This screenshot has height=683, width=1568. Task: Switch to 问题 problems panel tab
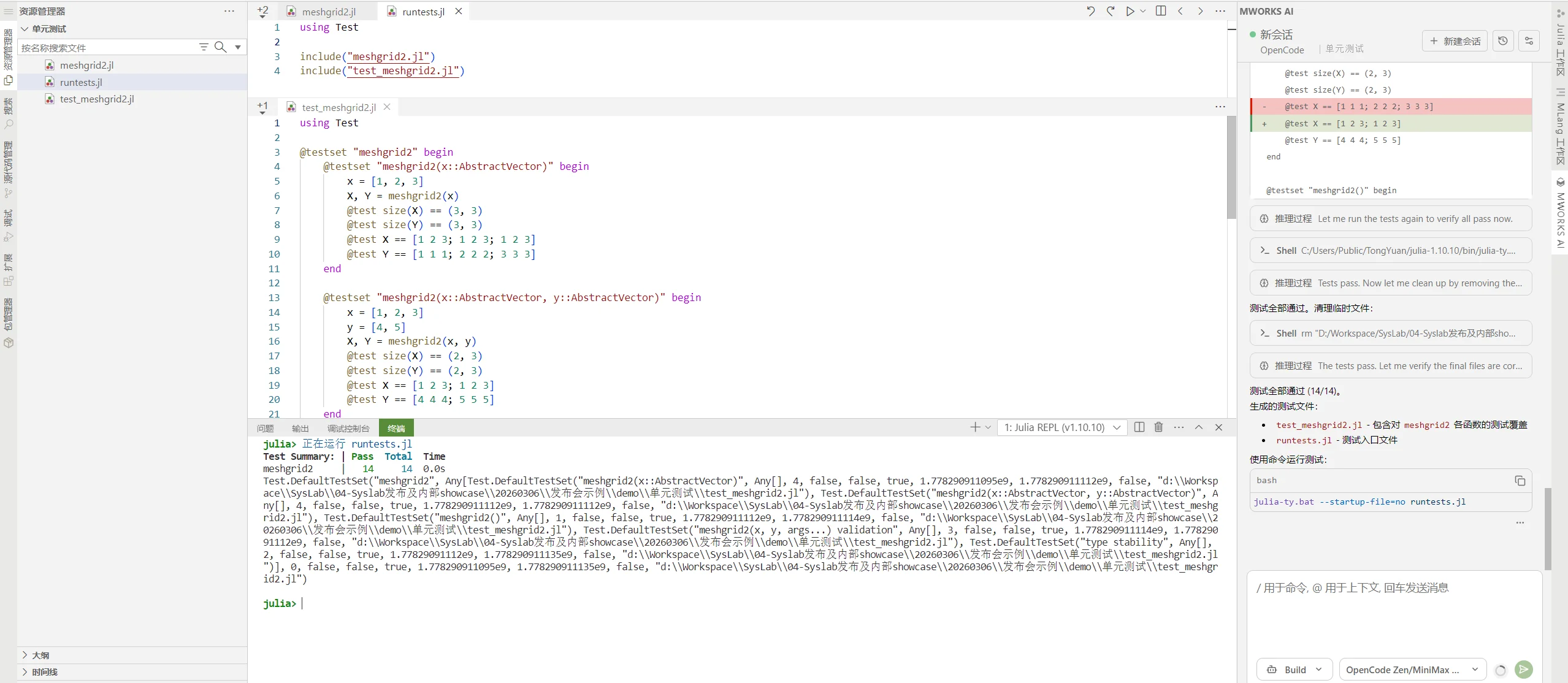266,428
